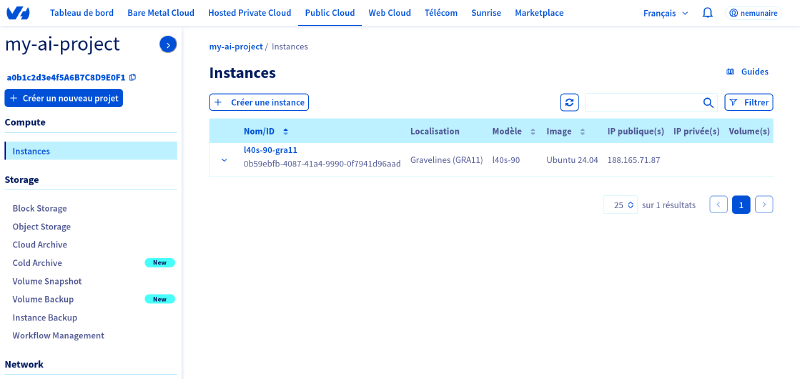800x379 pixels.
Task: Select the Public Cloud tab
Action: point(330,13)
